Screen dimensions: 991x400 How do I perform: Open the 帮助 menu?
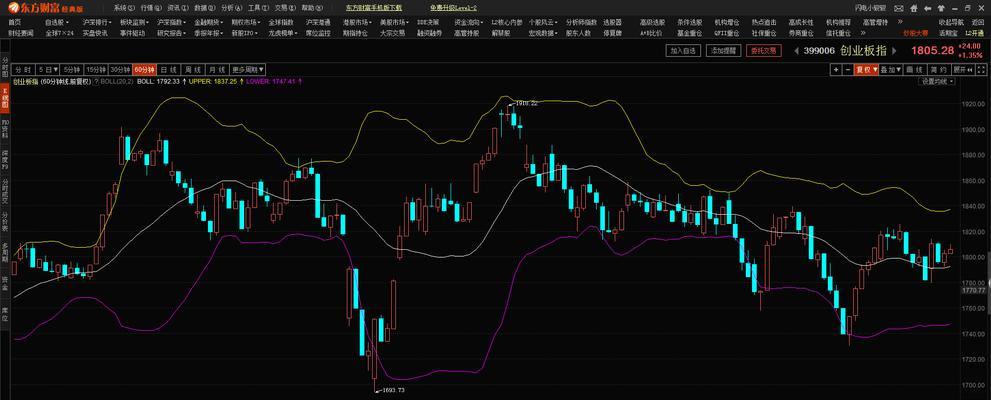coord(312,8)
